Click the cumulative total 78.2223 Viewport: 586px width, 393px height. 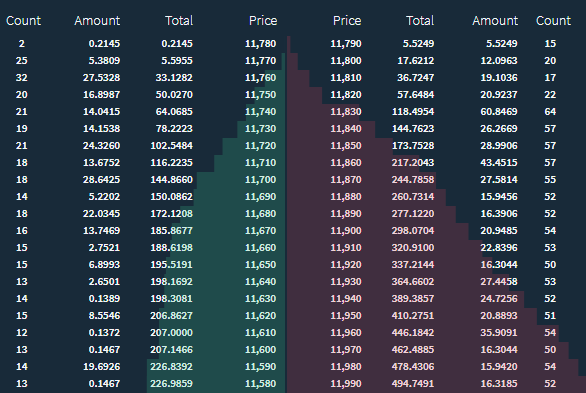click(x=174, y=129)
